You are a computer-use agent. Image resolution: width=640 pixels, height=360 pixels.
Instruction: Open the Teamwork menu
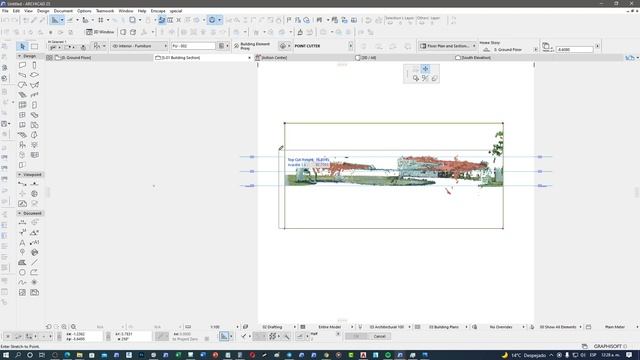click(105, 11)
